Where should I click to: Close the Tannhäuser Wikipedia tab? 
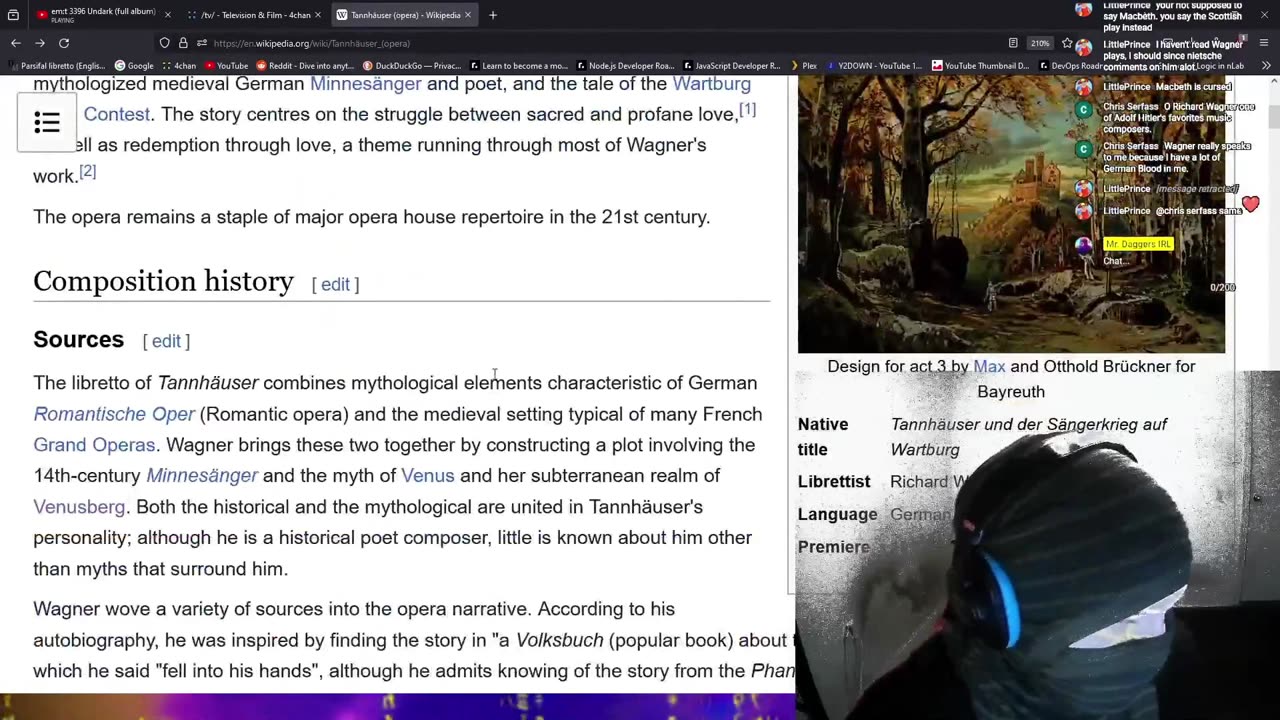pyautogui.click(x=468, y=15)
